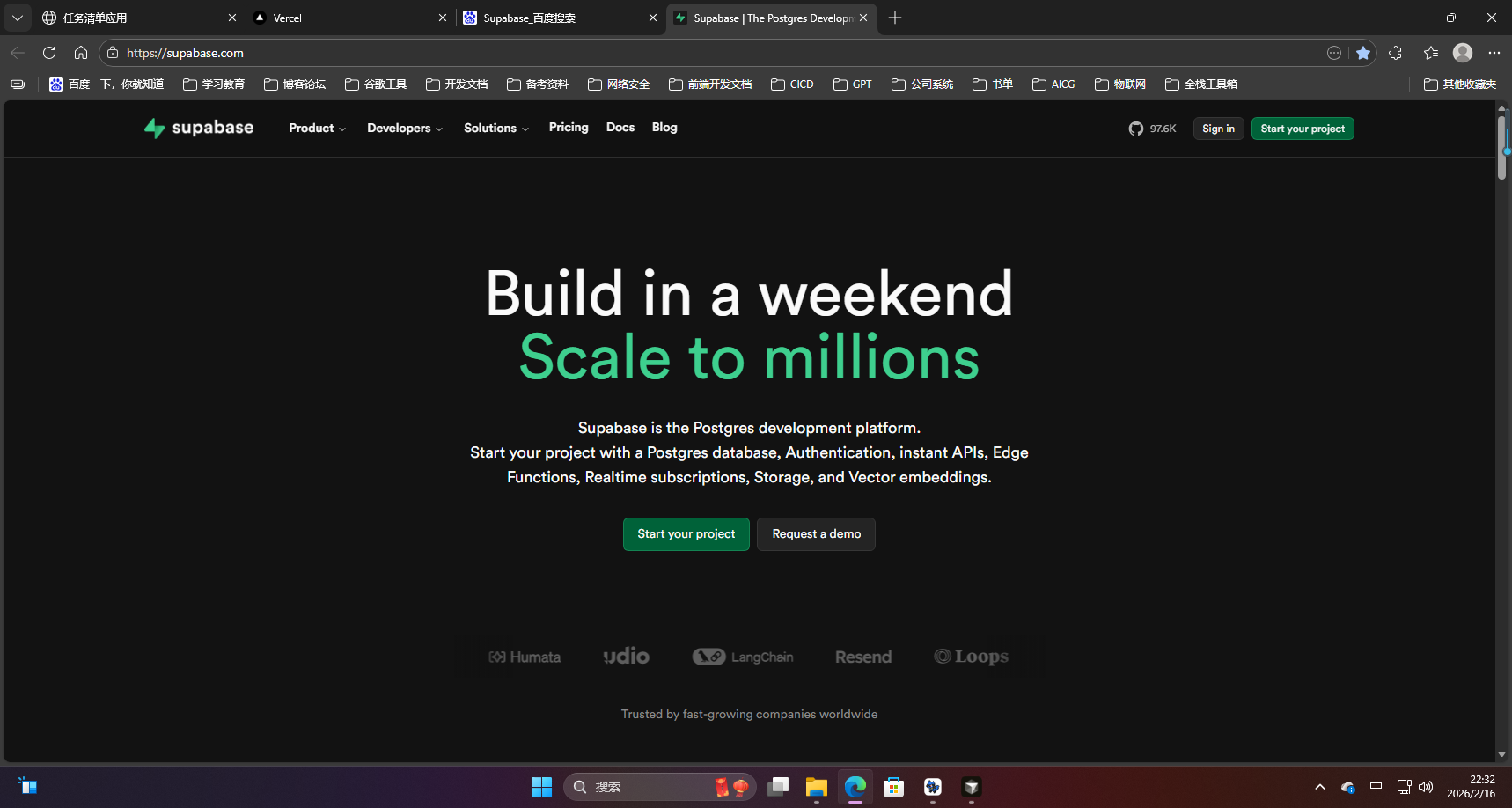The width and height of the screenshot is (1512, 808).
Task: Click Microsoft Edge taskbar icon
Action: (855, 787)
